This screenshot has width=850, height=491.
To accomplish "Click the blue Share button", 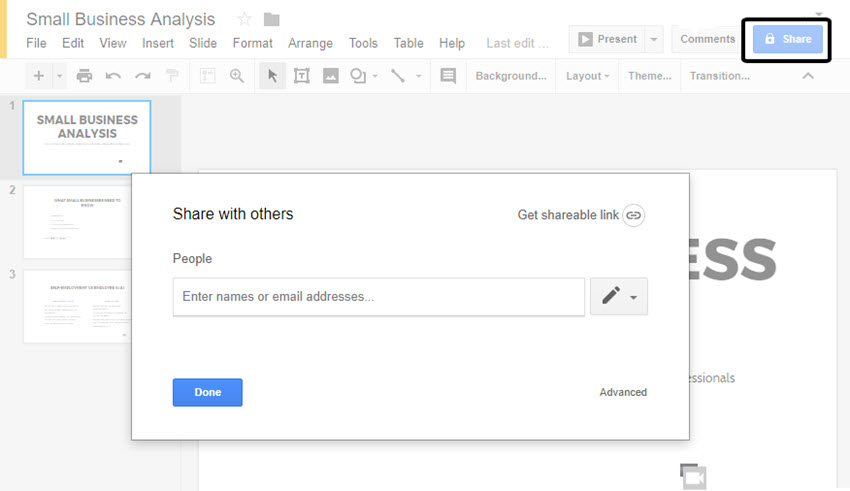I will pyautogui.click(x=788, y=39).
